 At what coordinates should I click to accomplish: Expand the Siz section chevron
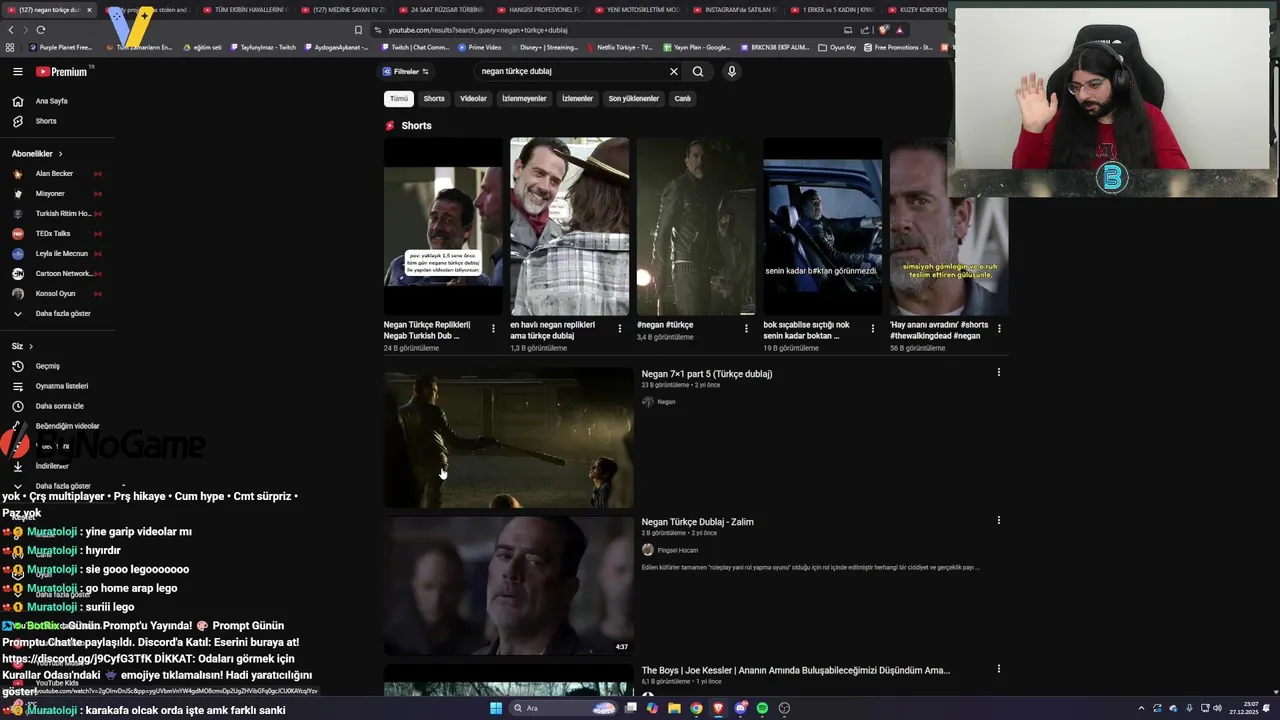tap(31, 346)
